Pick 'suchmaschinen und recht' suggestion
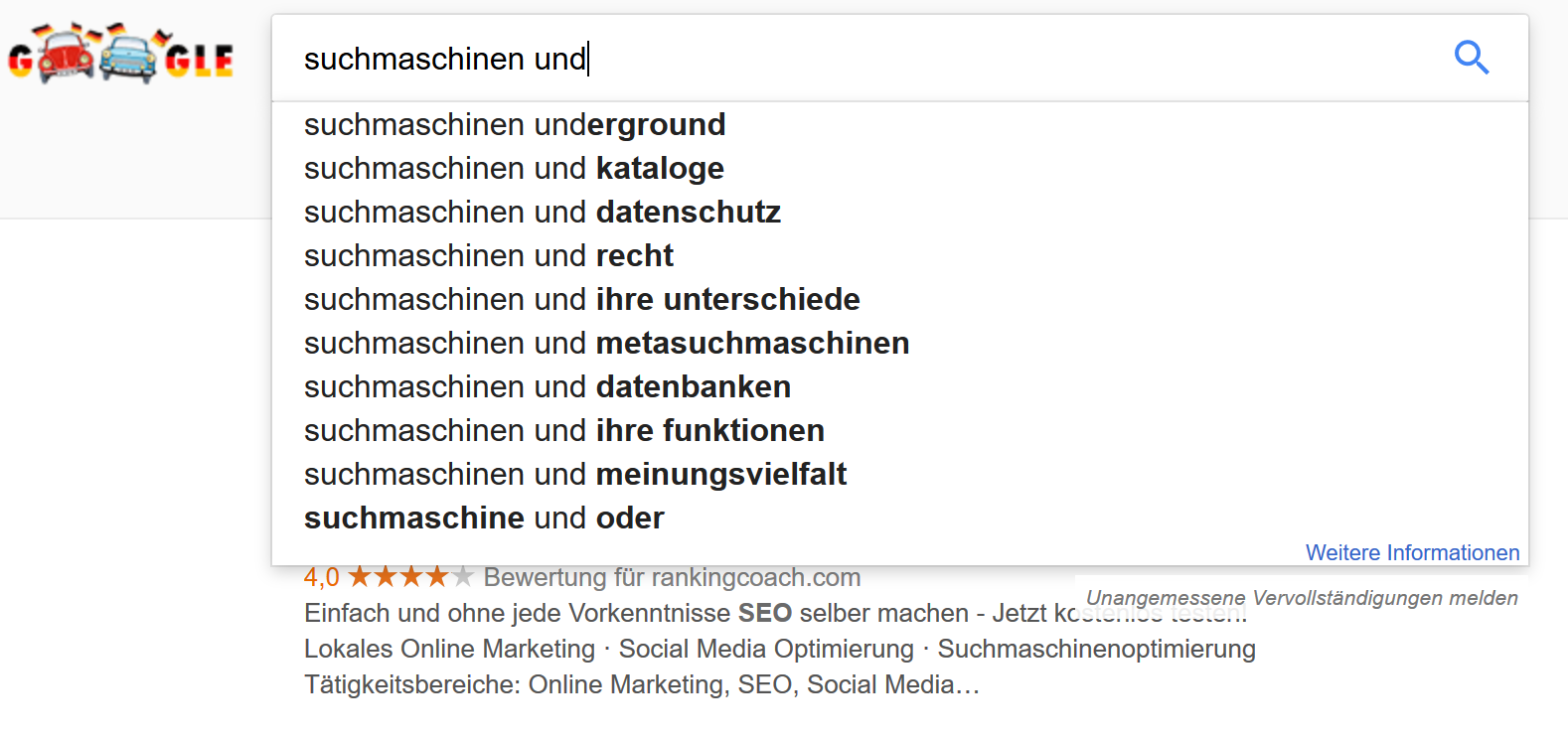Image resolution: width=1568 pixels, height=742 pixels. point(488,255)
